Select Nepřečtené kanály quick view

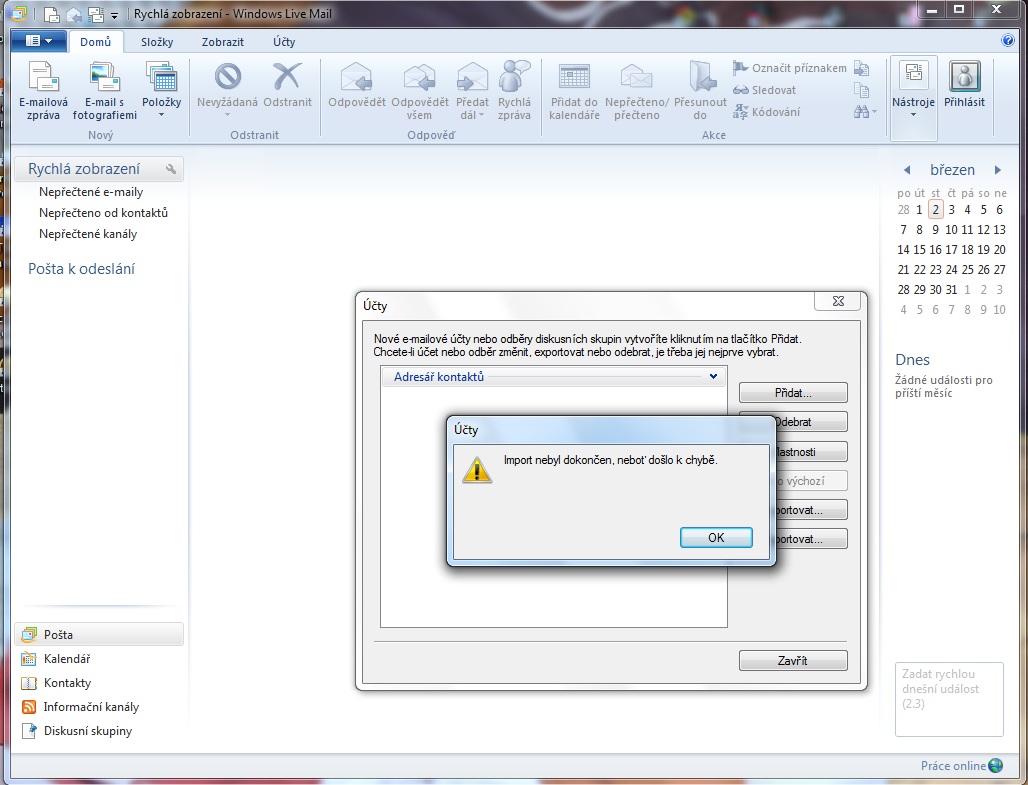(88, 234)
